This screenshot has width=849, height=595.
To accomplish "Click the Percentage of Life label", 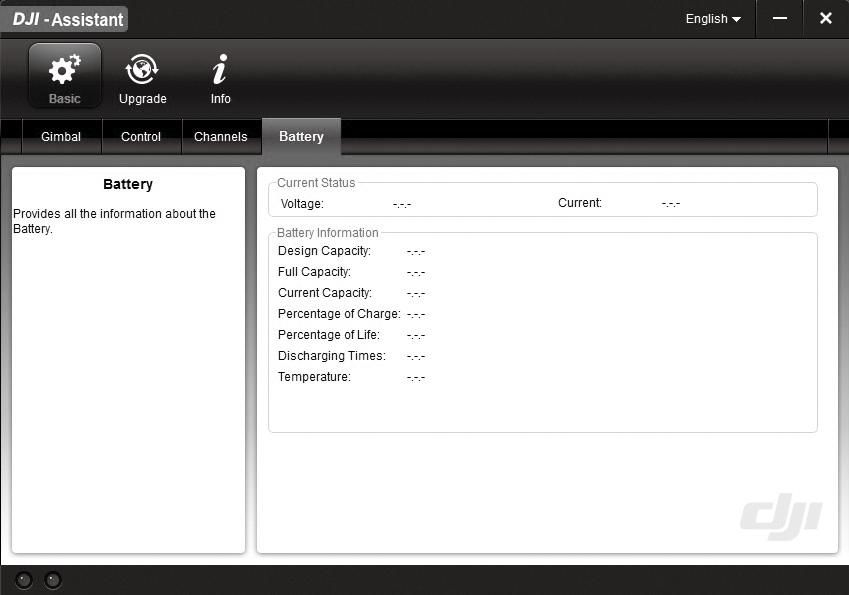I will click(329, 335).
